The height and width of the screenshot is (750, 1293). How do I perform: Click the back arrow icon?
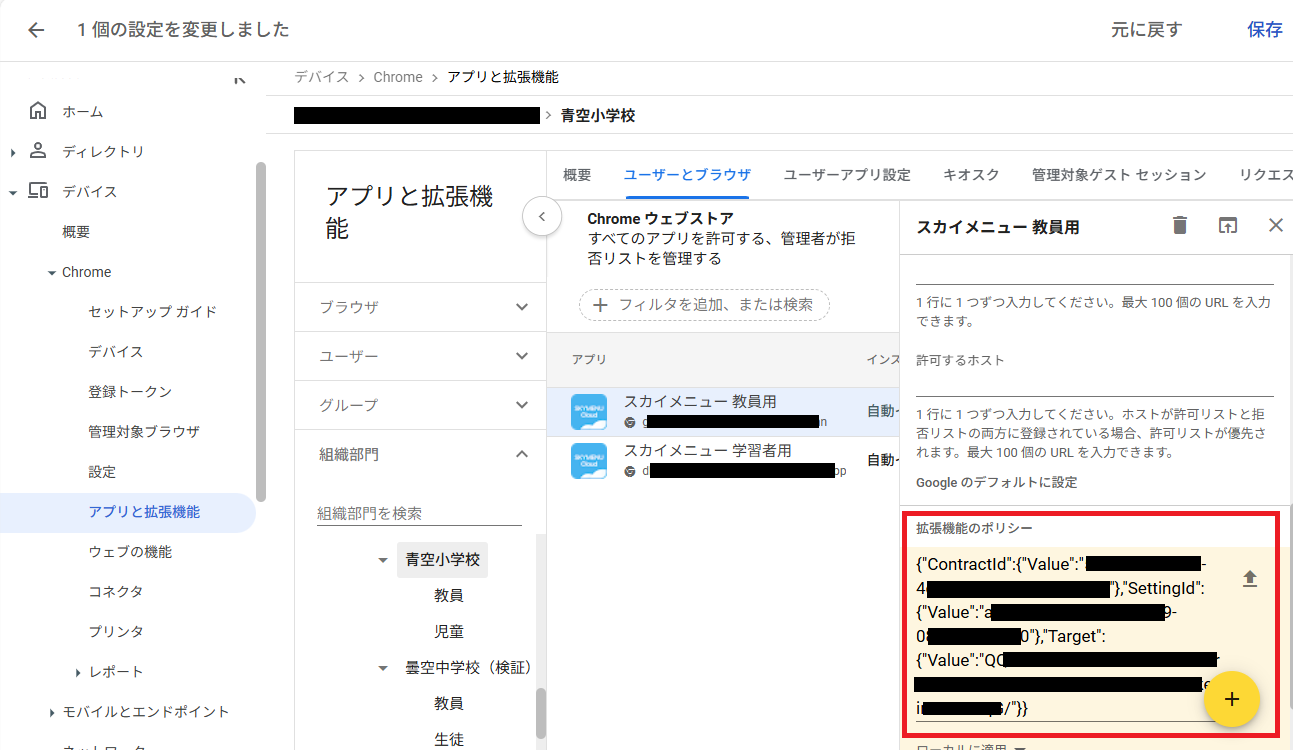pos(36,30)
